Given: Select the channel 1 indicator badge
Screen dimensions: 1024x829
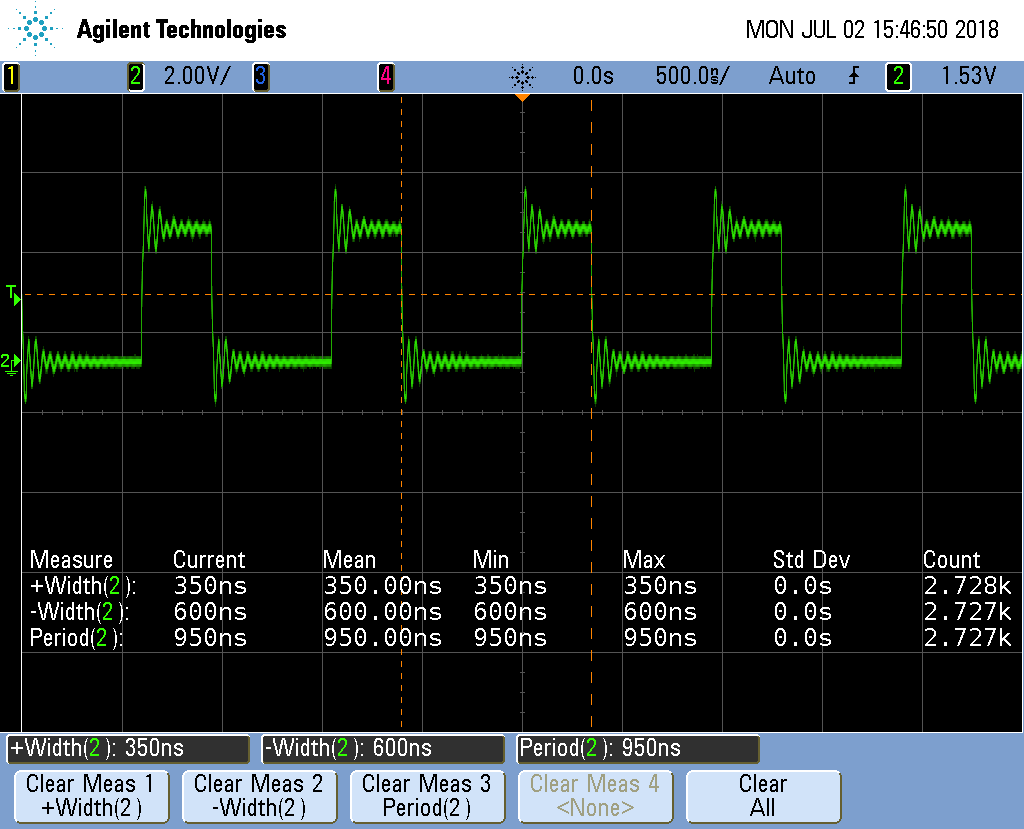Looking at the screenshot, I should click(x=11, y=76).
